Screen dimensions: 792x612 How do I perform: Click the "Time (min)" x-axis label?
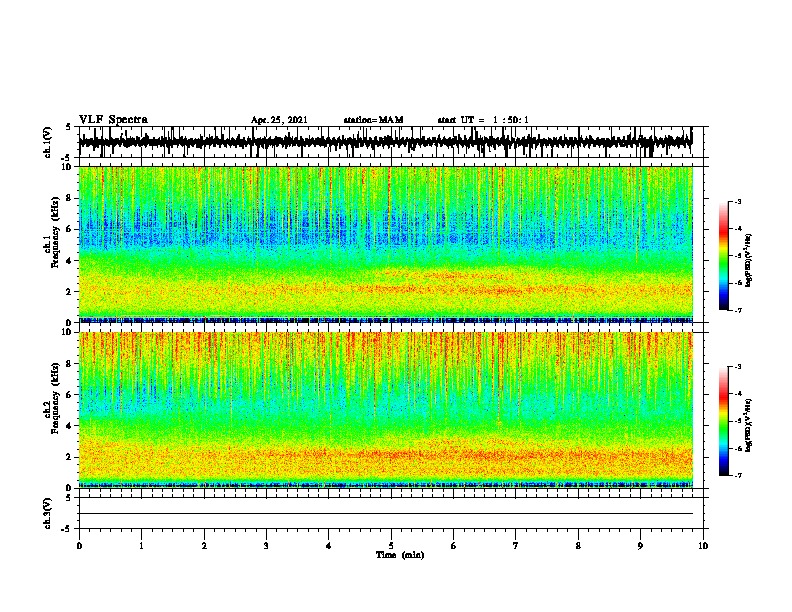coord(400,555)
